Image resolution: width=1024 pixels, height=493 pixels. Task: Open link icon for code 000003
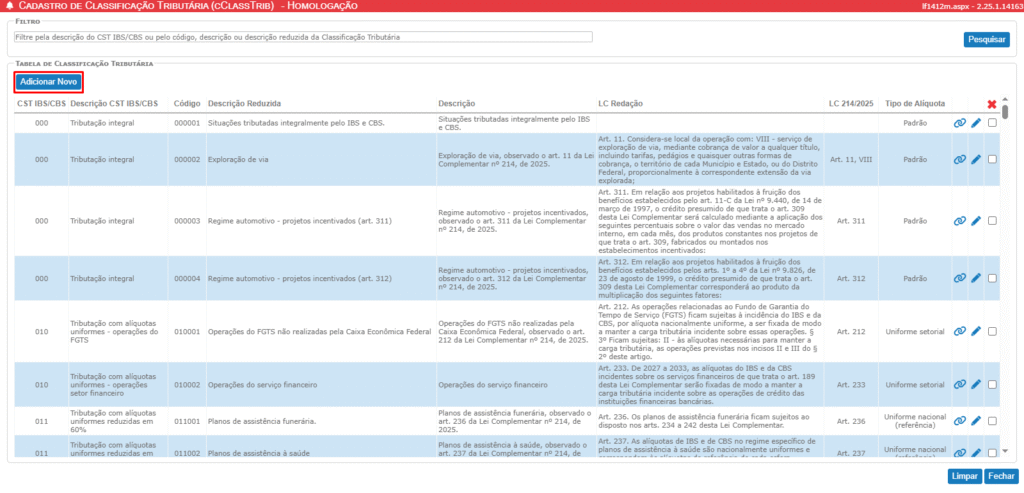(x=960, y=221)
